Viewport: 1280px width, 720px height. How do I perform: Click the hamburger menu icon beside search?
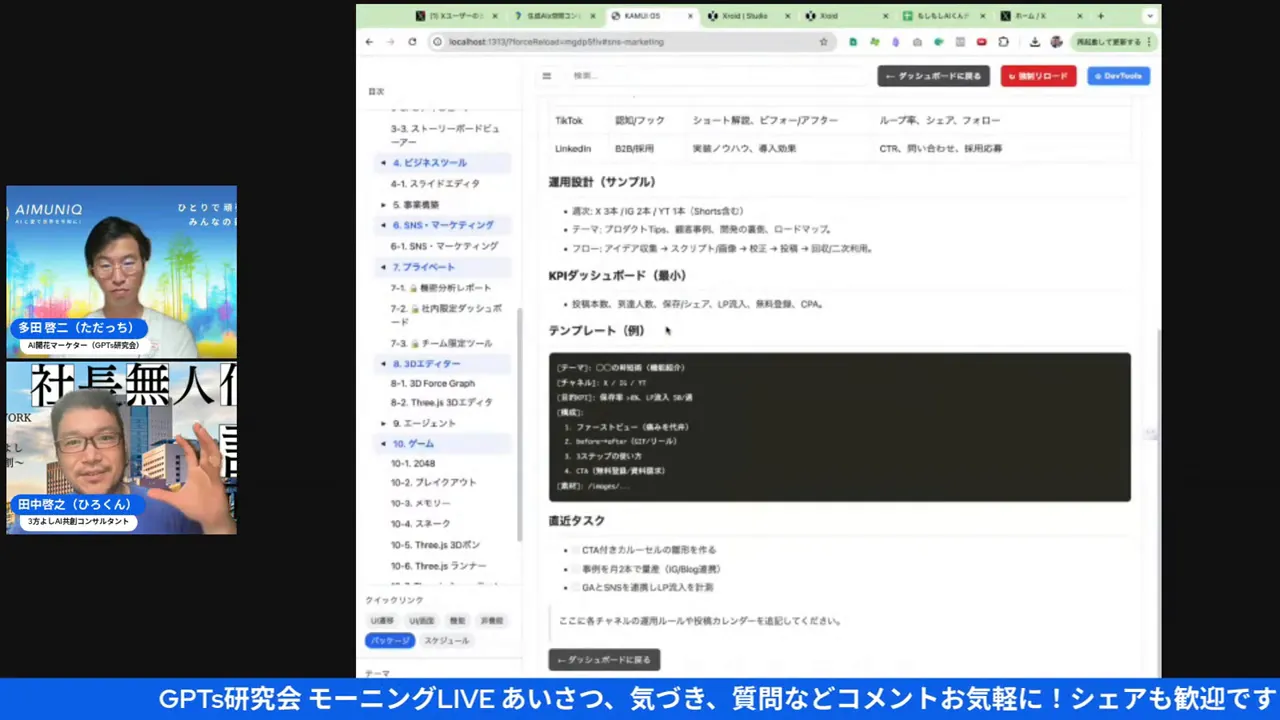546,76
